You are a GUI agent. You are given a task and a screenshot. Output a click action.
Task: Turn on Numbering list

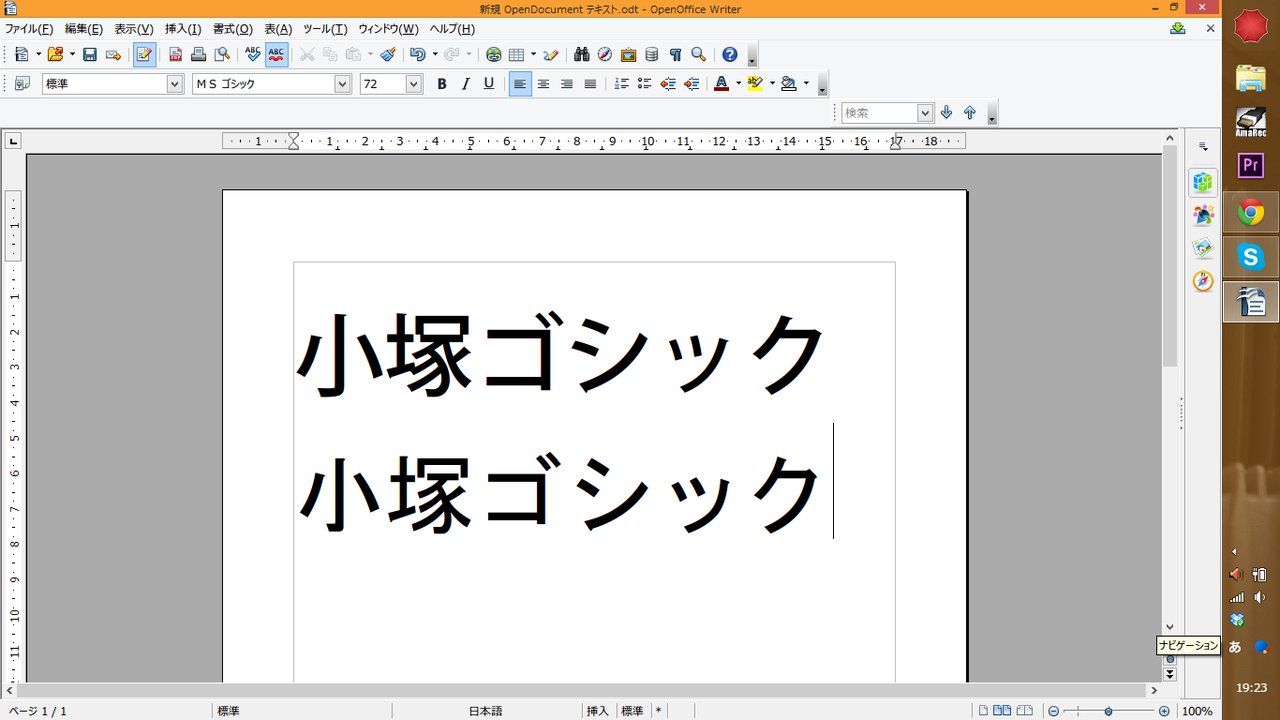pos(621,84)
